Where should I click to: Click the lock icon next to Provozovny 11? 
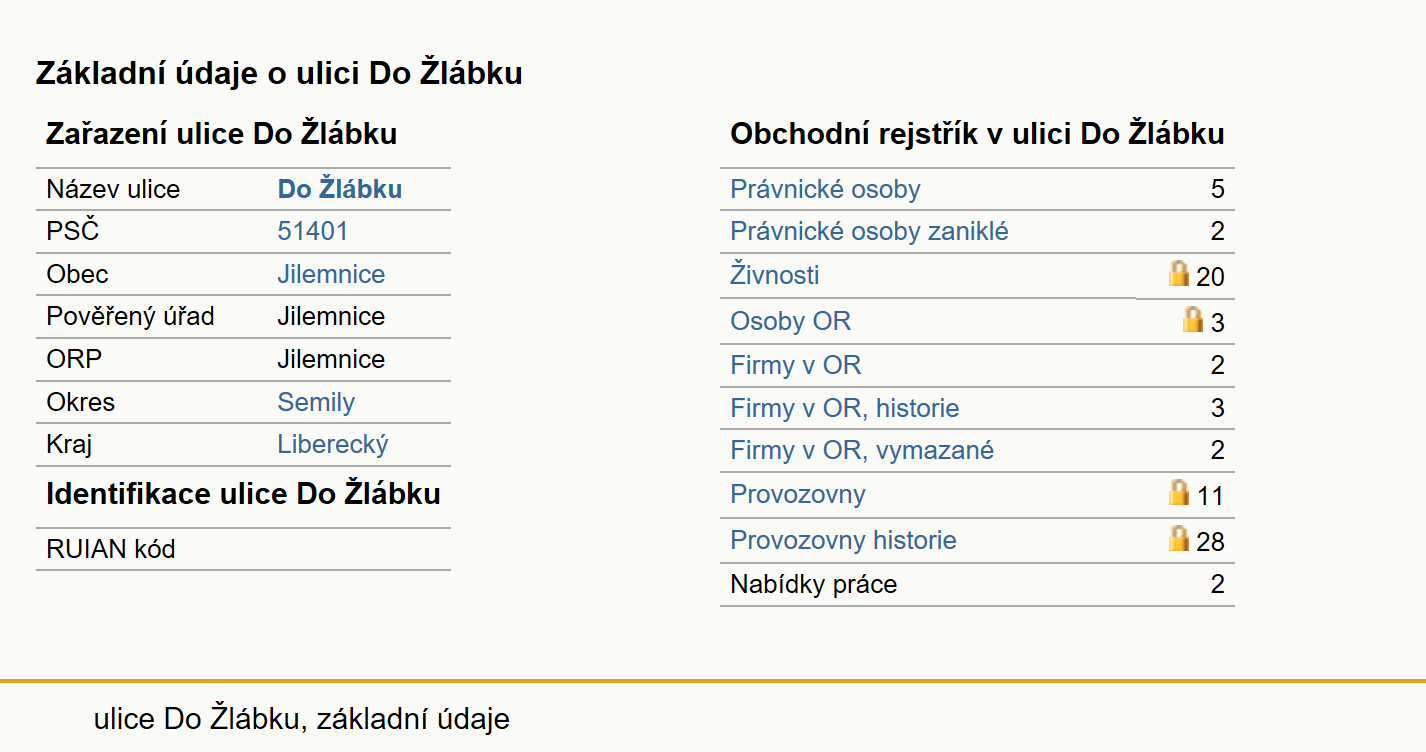pyautogui.click(x=1179, y=492)
